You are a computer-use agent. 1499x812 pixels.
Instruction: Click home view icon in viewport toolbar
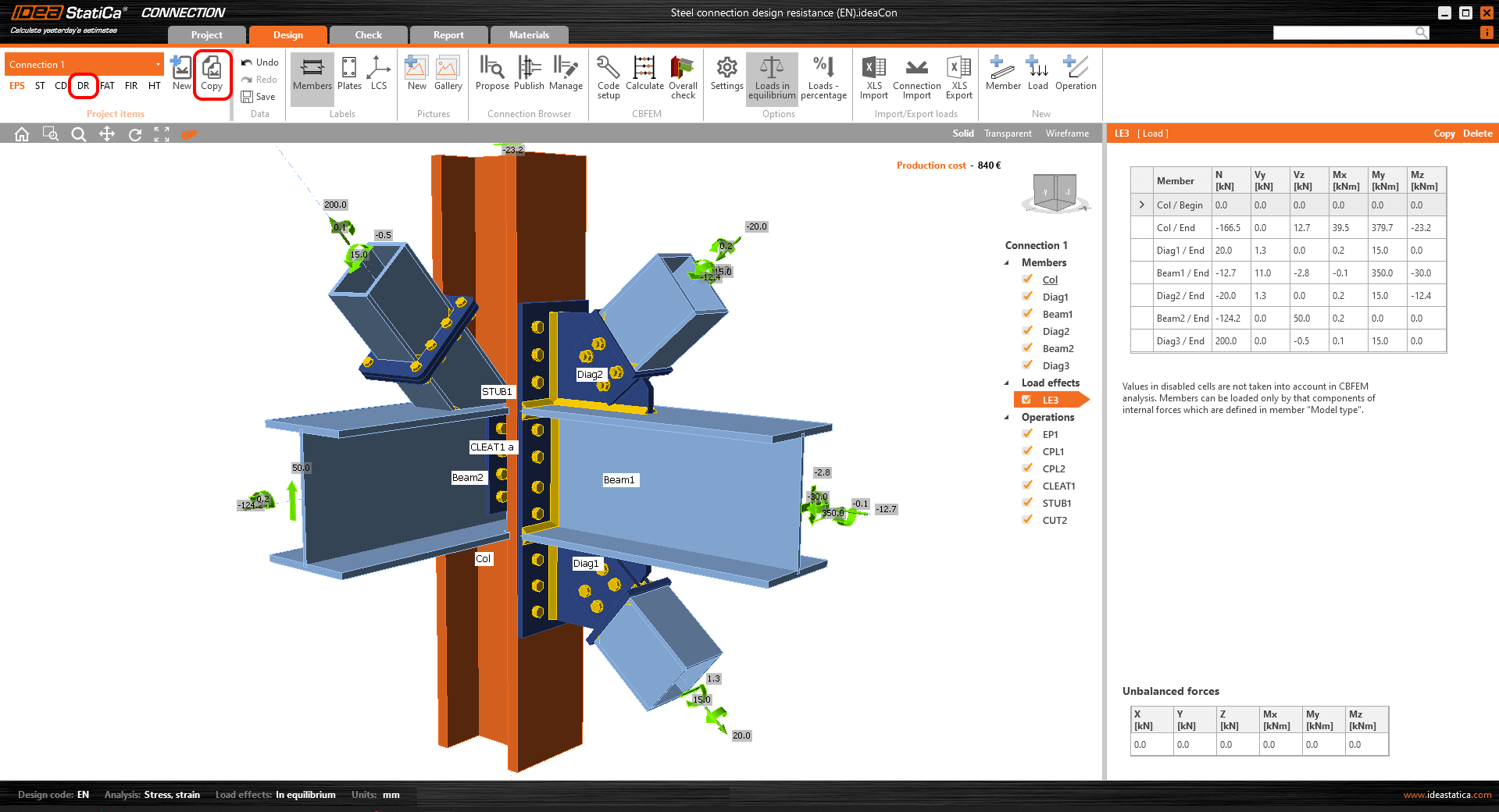[x=22, y=134]
